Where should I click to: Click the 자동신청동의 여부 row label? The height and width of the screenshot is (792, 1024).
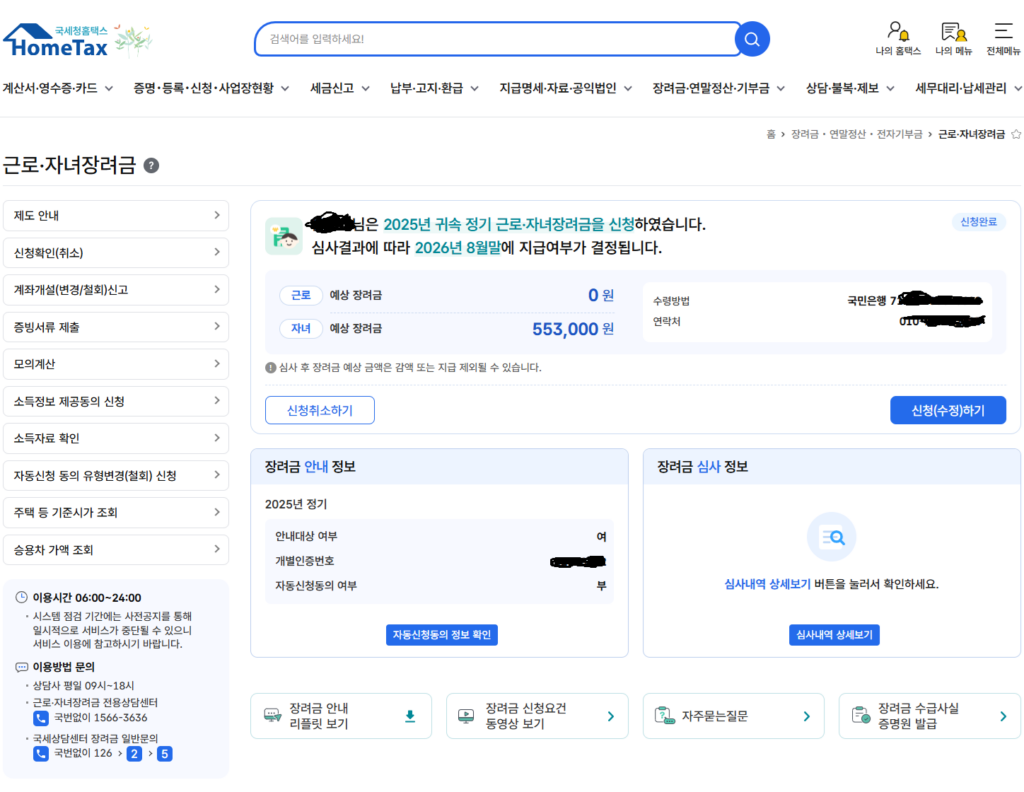[315, 586]
